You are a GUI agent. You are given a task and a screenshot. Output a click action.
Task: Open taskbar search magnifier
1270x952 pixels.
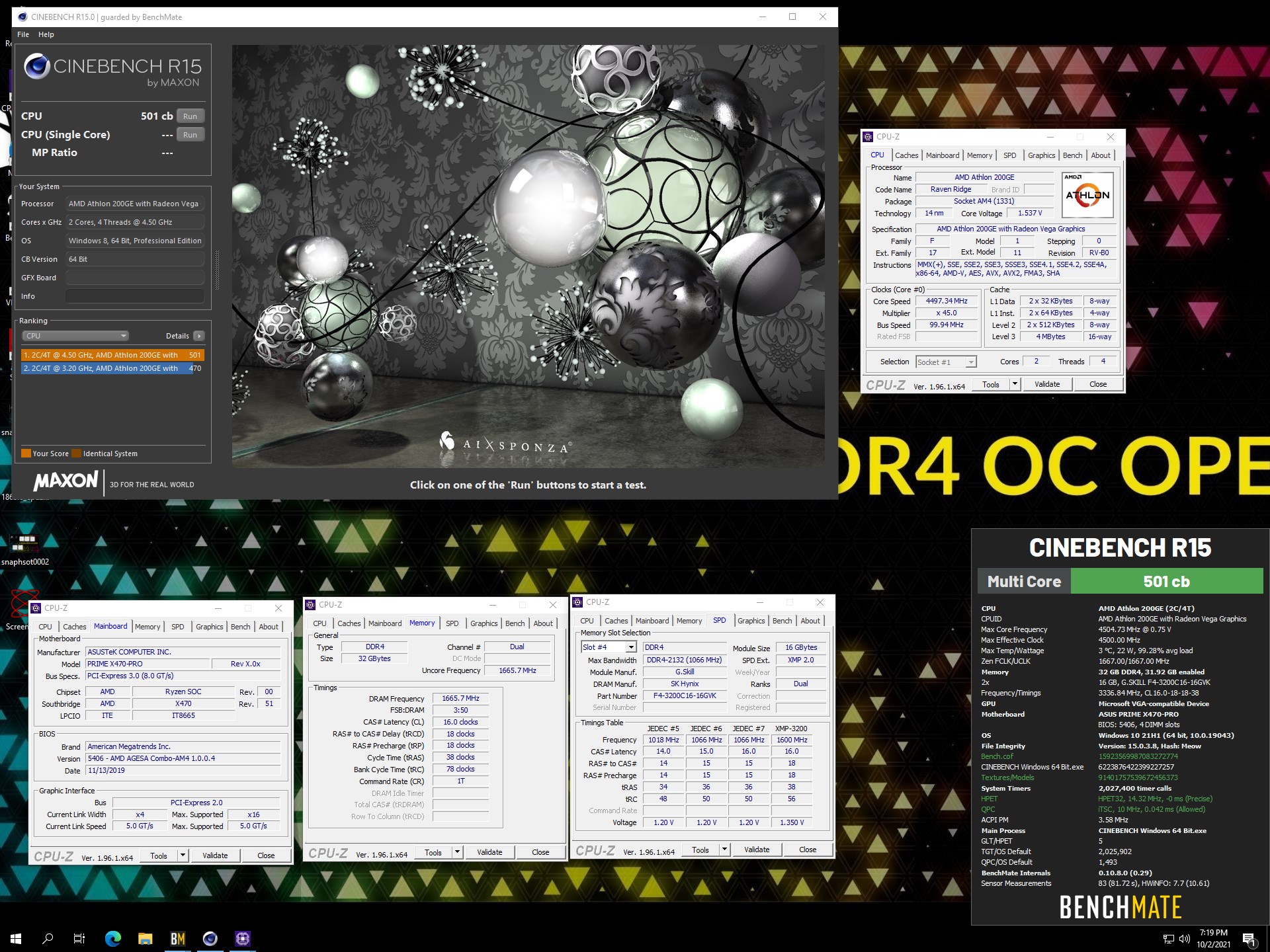[48, 938]
